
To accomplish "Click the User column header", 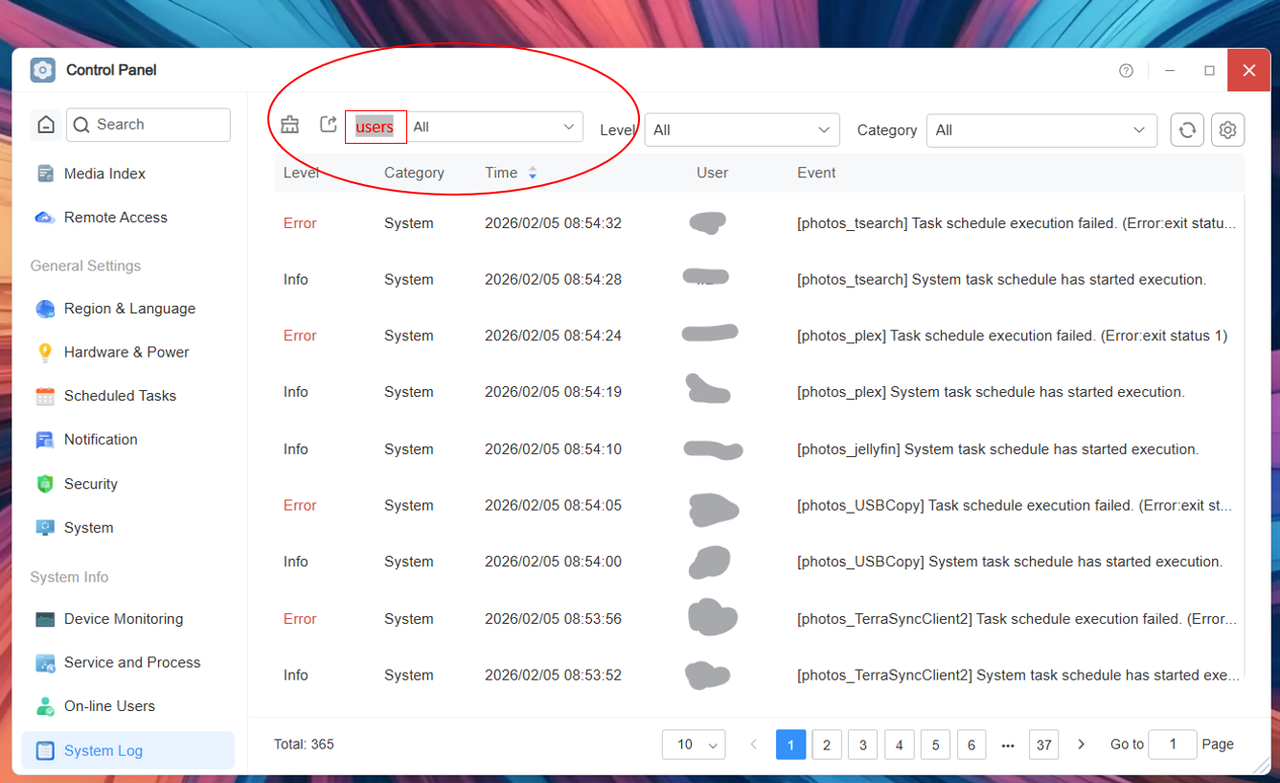I will click(712, 173).
